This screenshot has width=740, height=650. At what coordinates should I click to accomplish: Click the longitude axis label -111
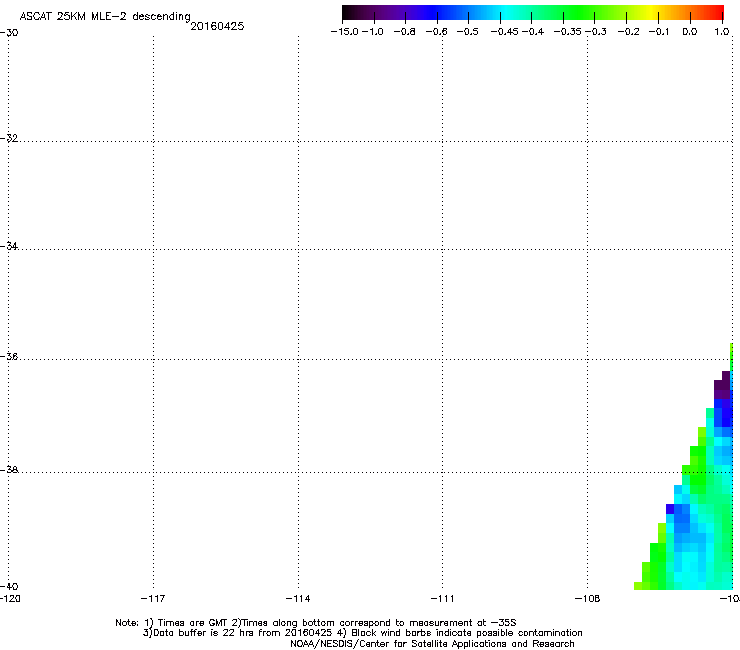point(442,599)
